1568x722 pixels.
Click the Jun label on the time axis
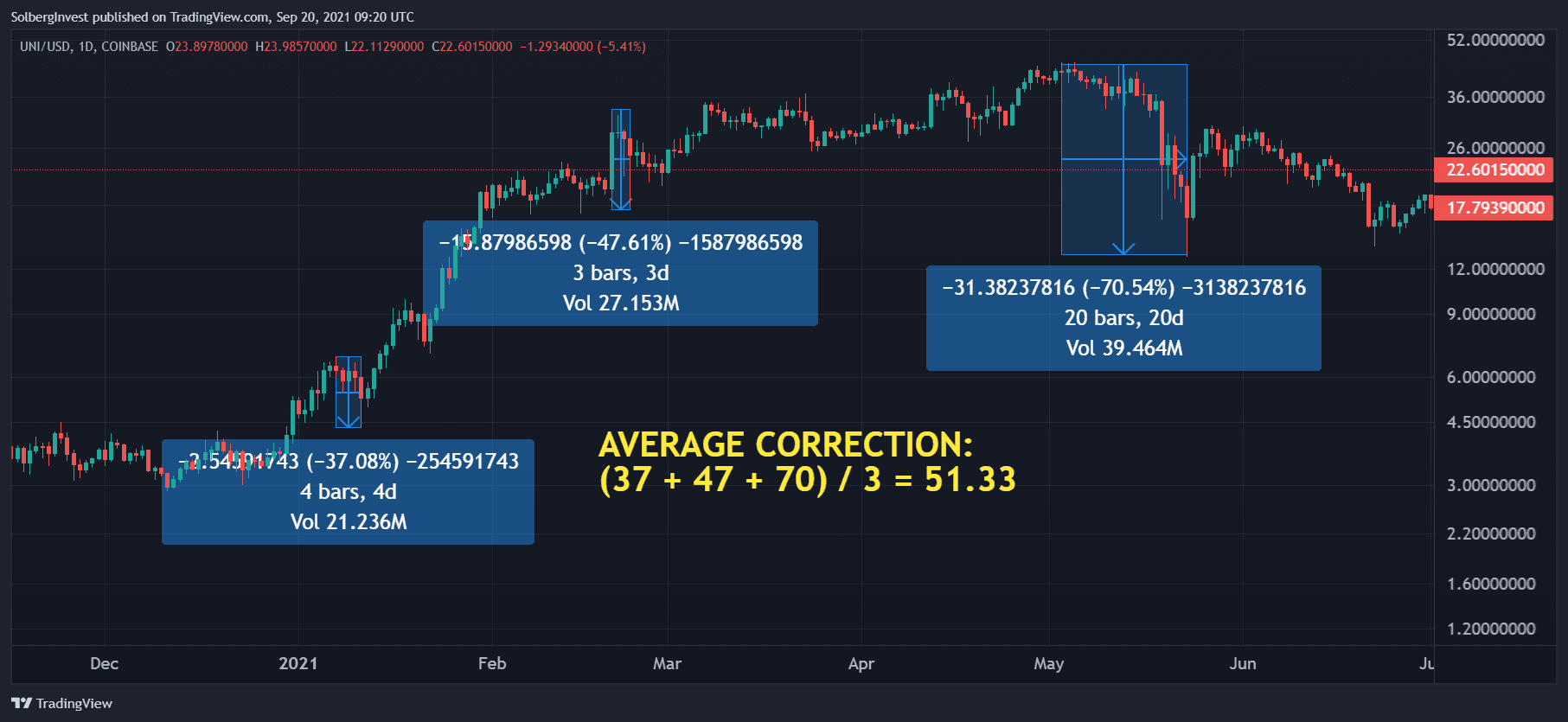click(x=1243, y=663)
